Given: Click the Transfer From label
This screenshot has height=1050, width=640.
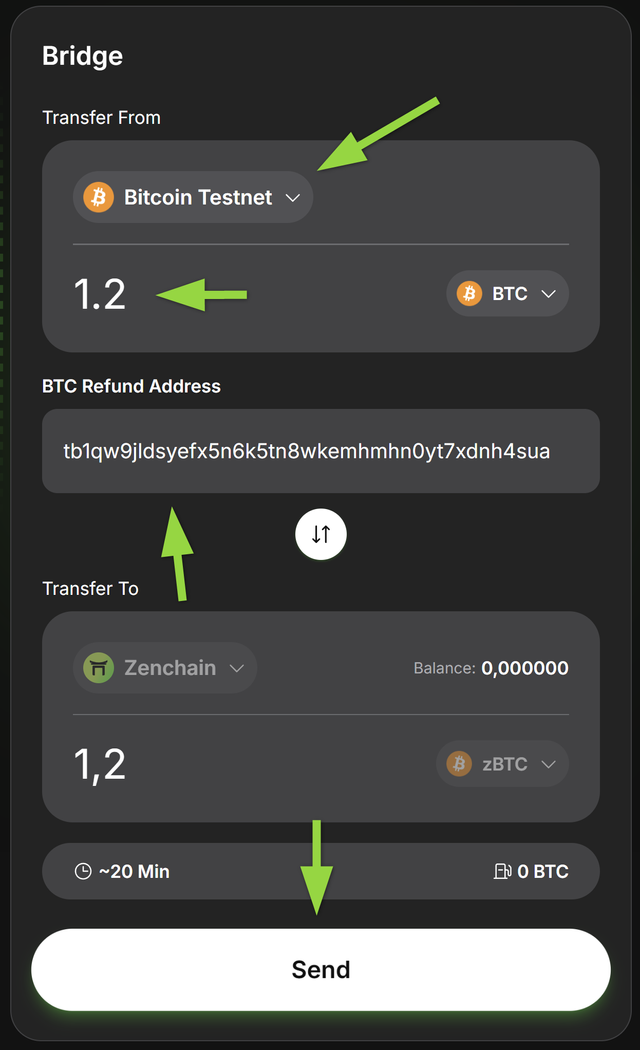Looking at the screenshot, I should pyautogui.click(x=101, y=118).
